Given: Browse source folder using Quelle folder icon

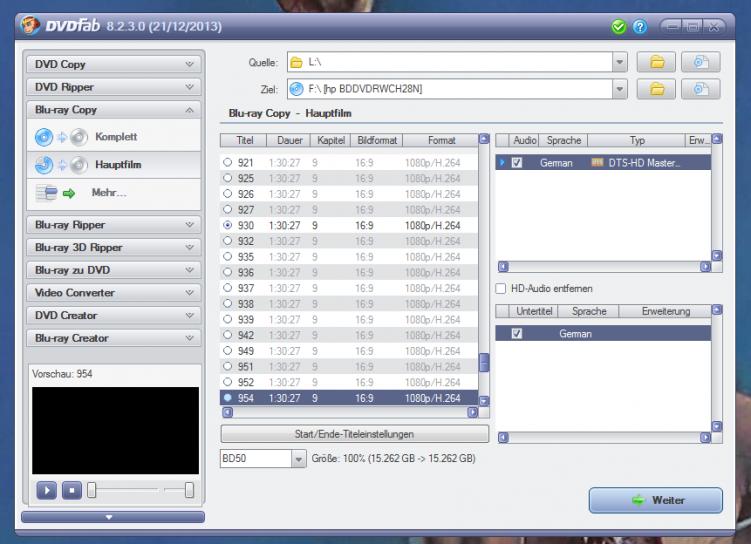Looking at the screenshot, I should (656, 62).
